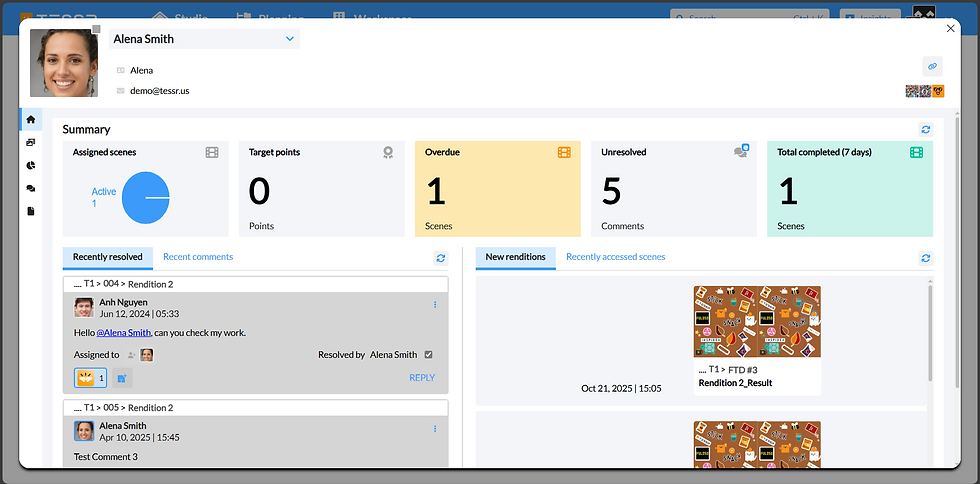Screen dimensions: 980x484
Task: Click the award icon on Target points card
Action: (388, 152)
